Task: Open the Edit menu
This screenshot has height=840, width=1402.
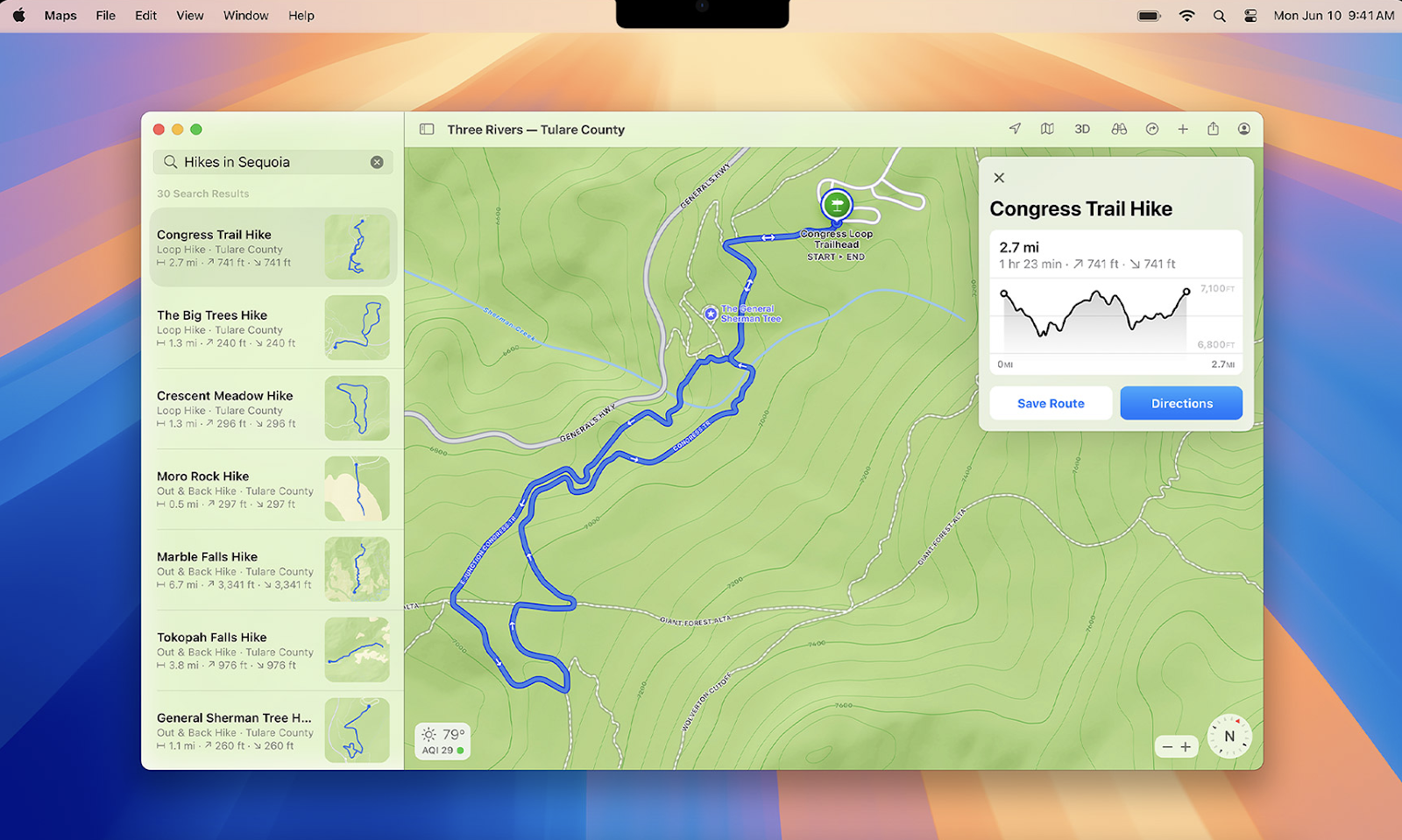Action: pyautogui.click(x=145, y=16)
